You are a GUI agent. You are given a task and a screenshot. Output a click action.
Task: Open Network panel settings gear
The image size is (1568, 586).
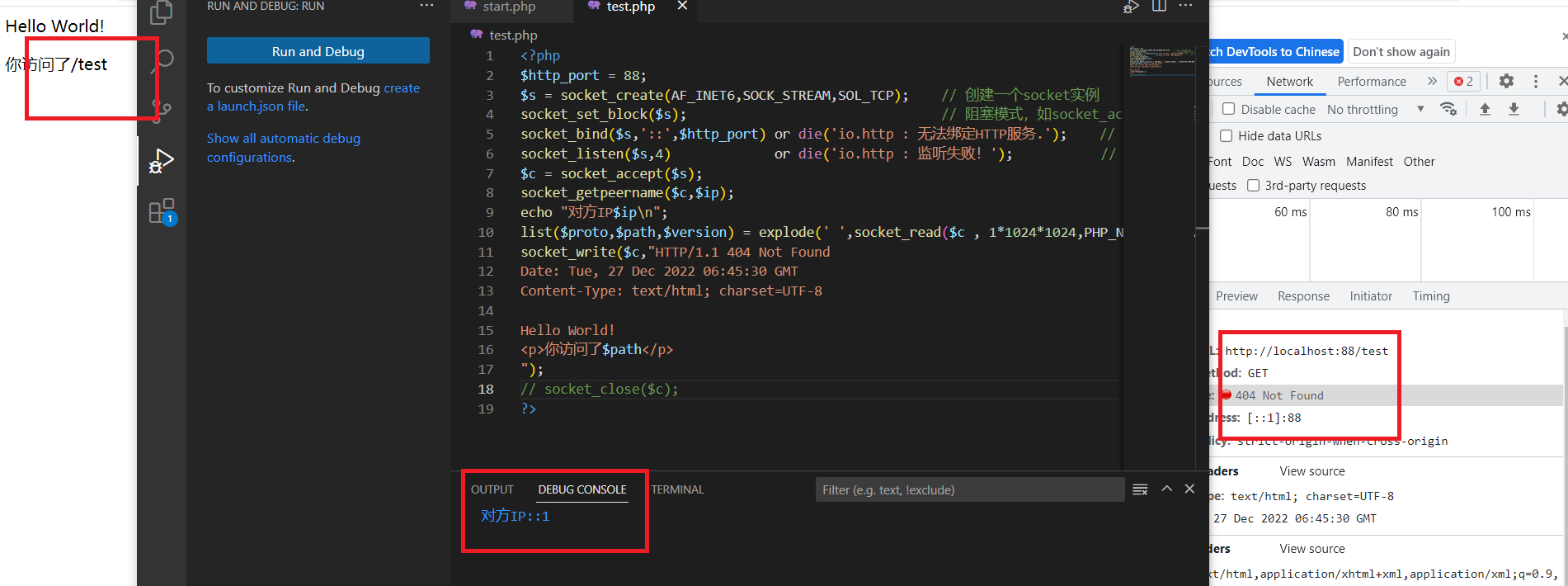pyautogui.click(x=1561, y=109)
